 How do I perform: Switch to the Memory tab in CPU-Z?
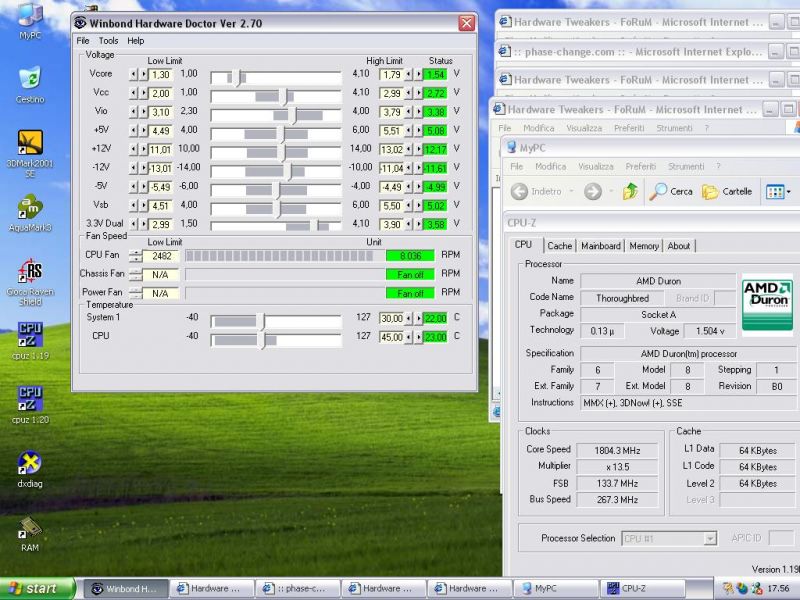(x=644, y=246)
